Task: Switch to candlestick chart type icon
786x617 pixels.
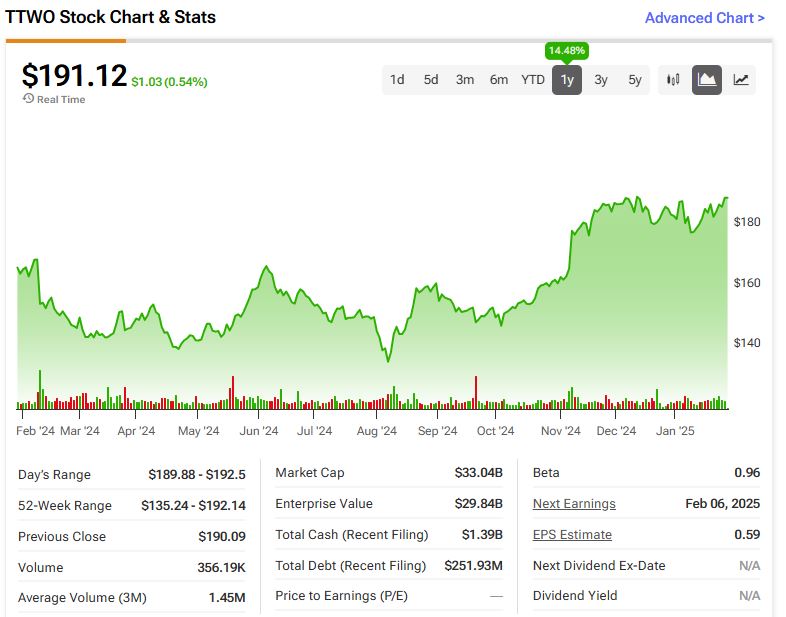Action: (673, 80)
